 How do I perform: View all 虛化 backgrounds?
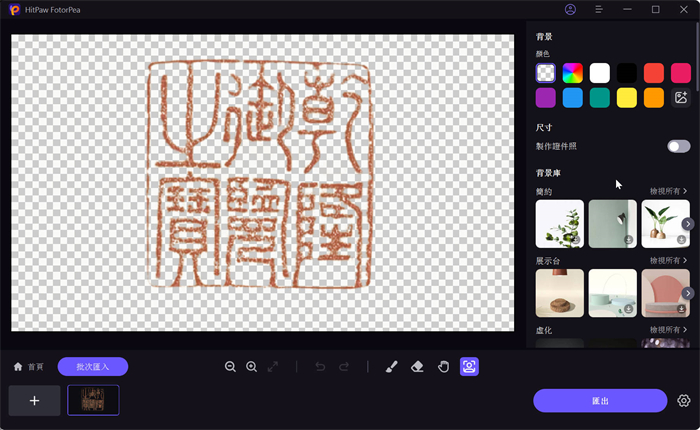pyautogui.click(x=668, y=330)
